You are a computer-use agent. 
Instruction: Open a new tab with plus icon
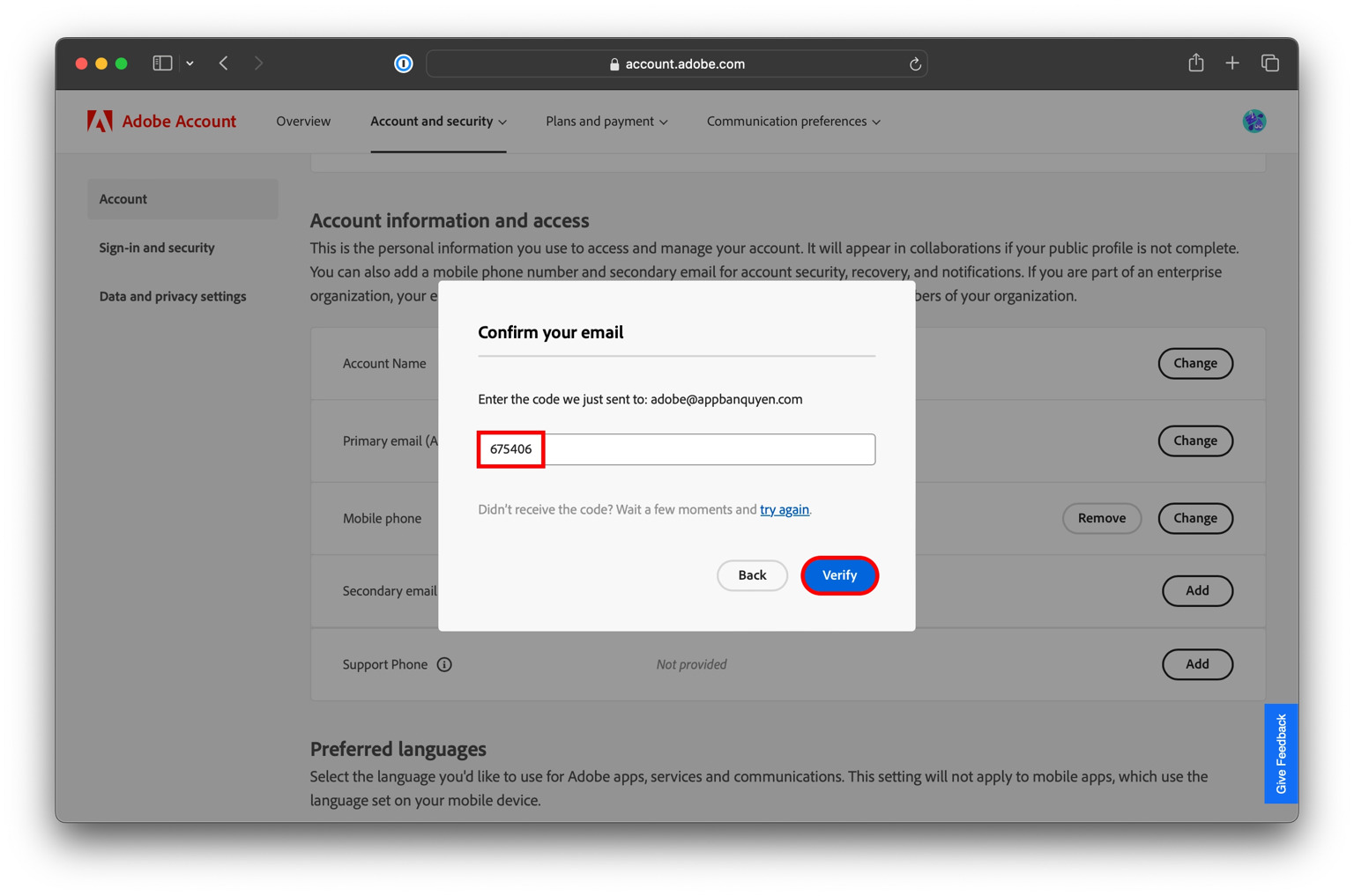1232,63
